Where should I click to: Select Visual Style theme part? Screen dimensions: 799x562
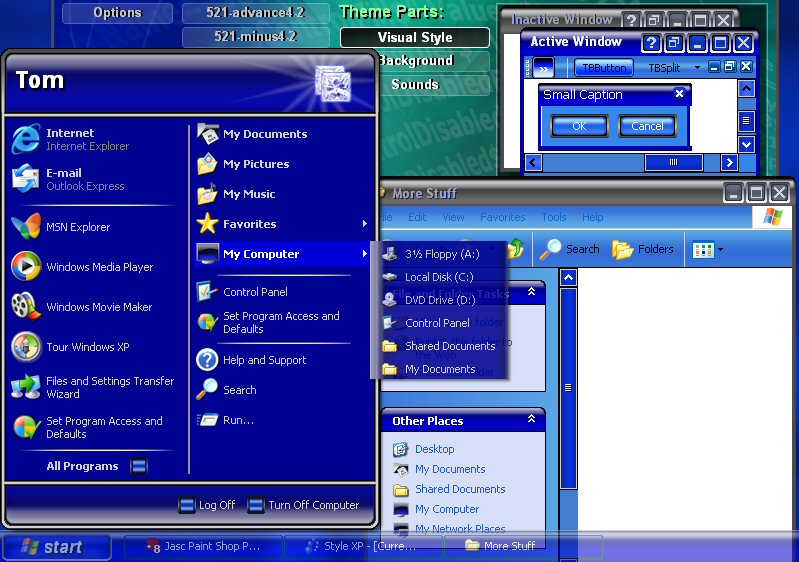[x=415, y=37]
